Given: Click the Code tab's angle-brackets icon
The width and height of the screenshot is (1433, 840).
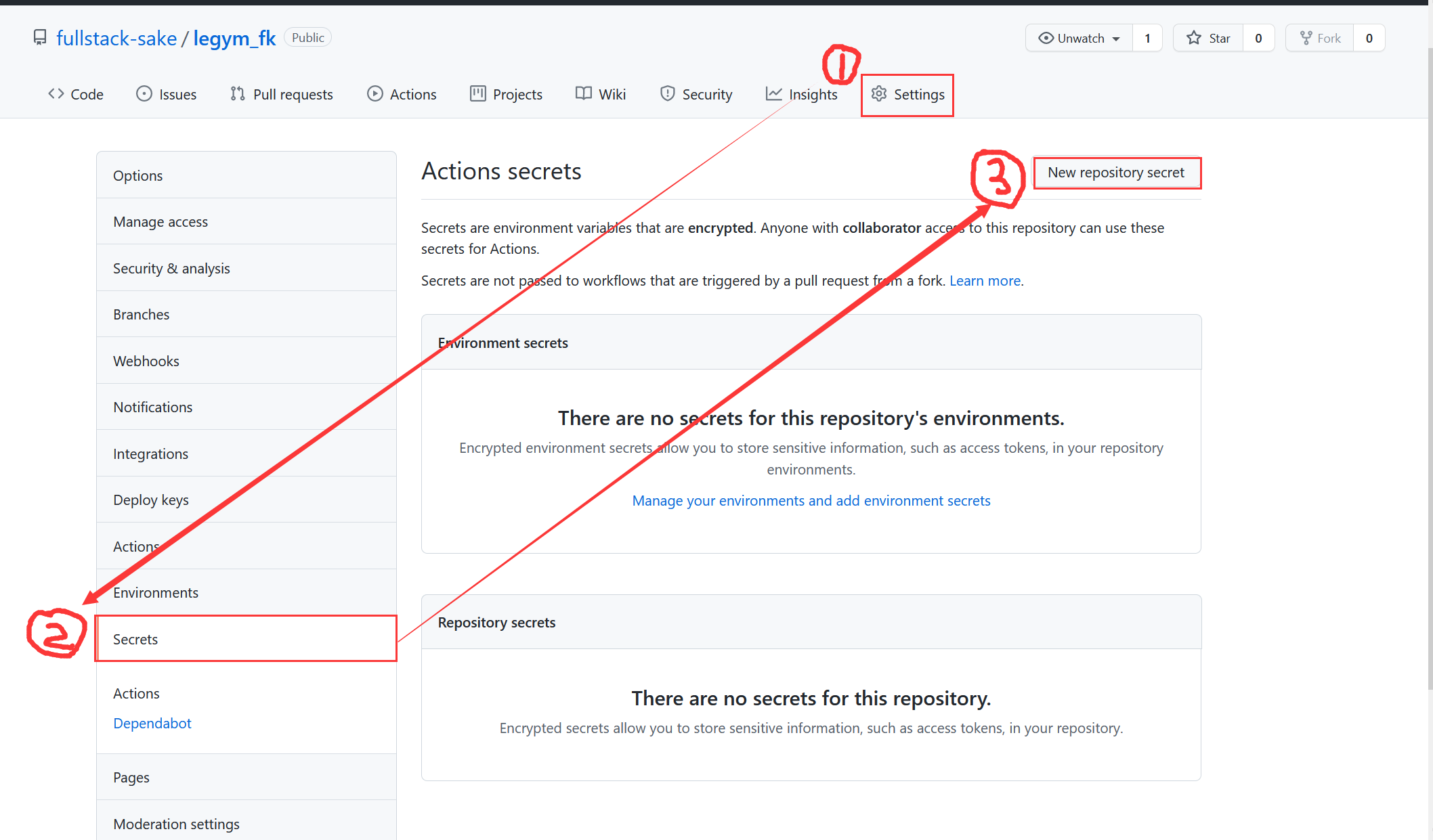Looking at the screenshot, I should (x=56, y=94).
